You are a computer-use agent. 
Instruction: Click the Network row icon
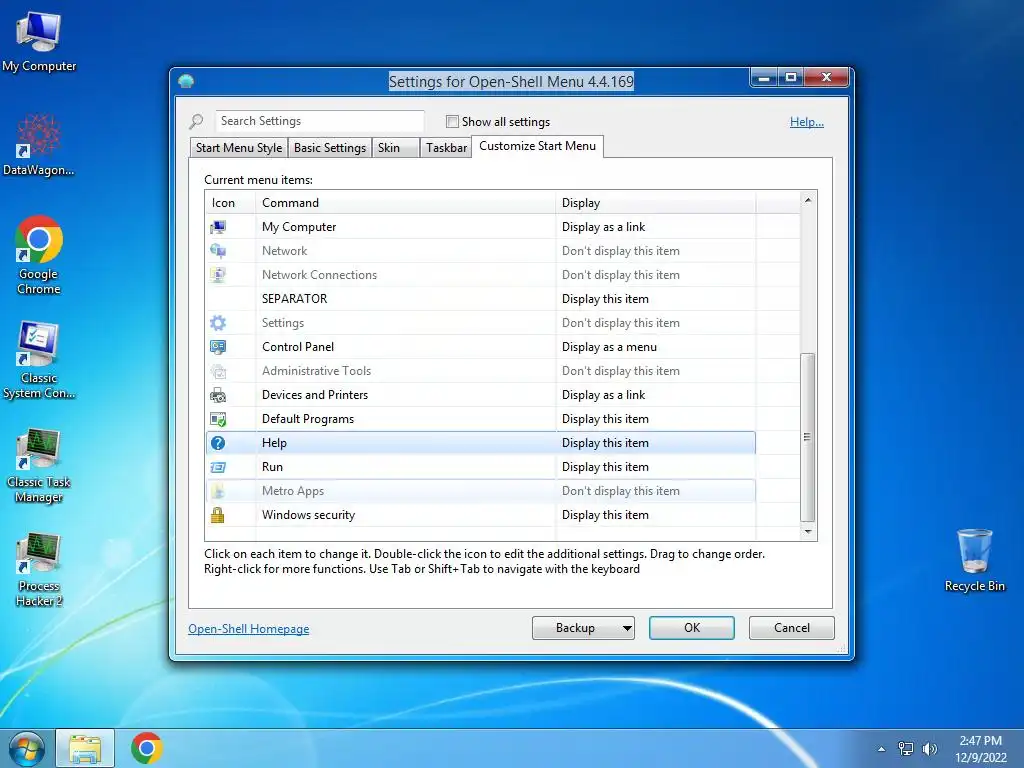pyautogui.click(x=218, y=251)
